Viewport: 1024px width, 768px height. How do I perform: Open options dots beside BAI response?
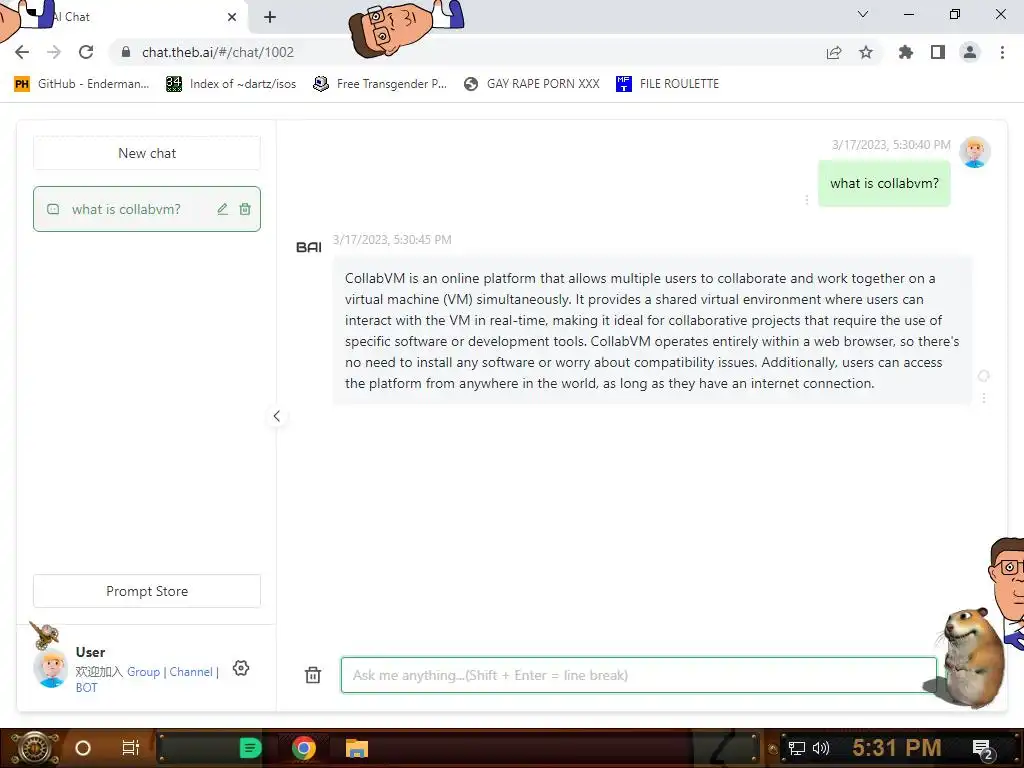point(984,398)
